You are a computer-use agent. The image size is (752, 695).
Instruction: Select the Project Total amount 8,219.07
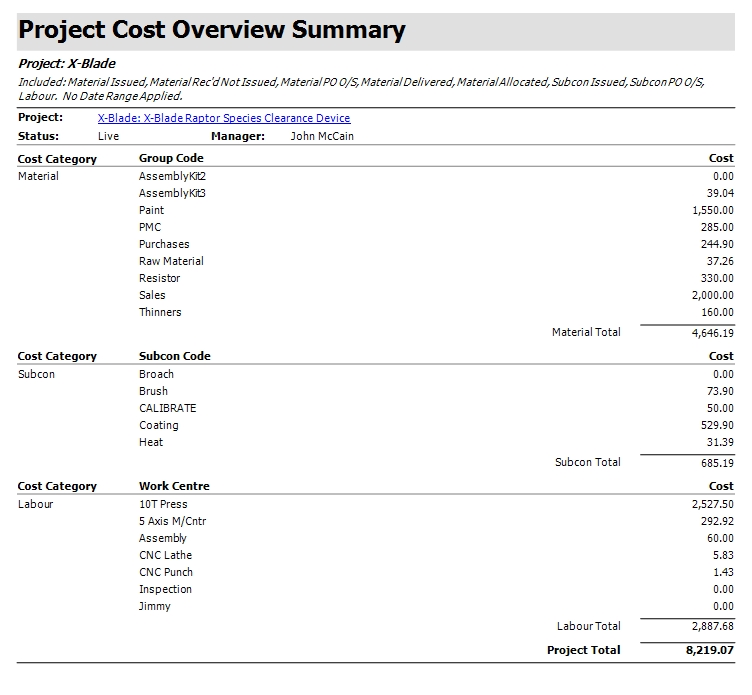712,650
